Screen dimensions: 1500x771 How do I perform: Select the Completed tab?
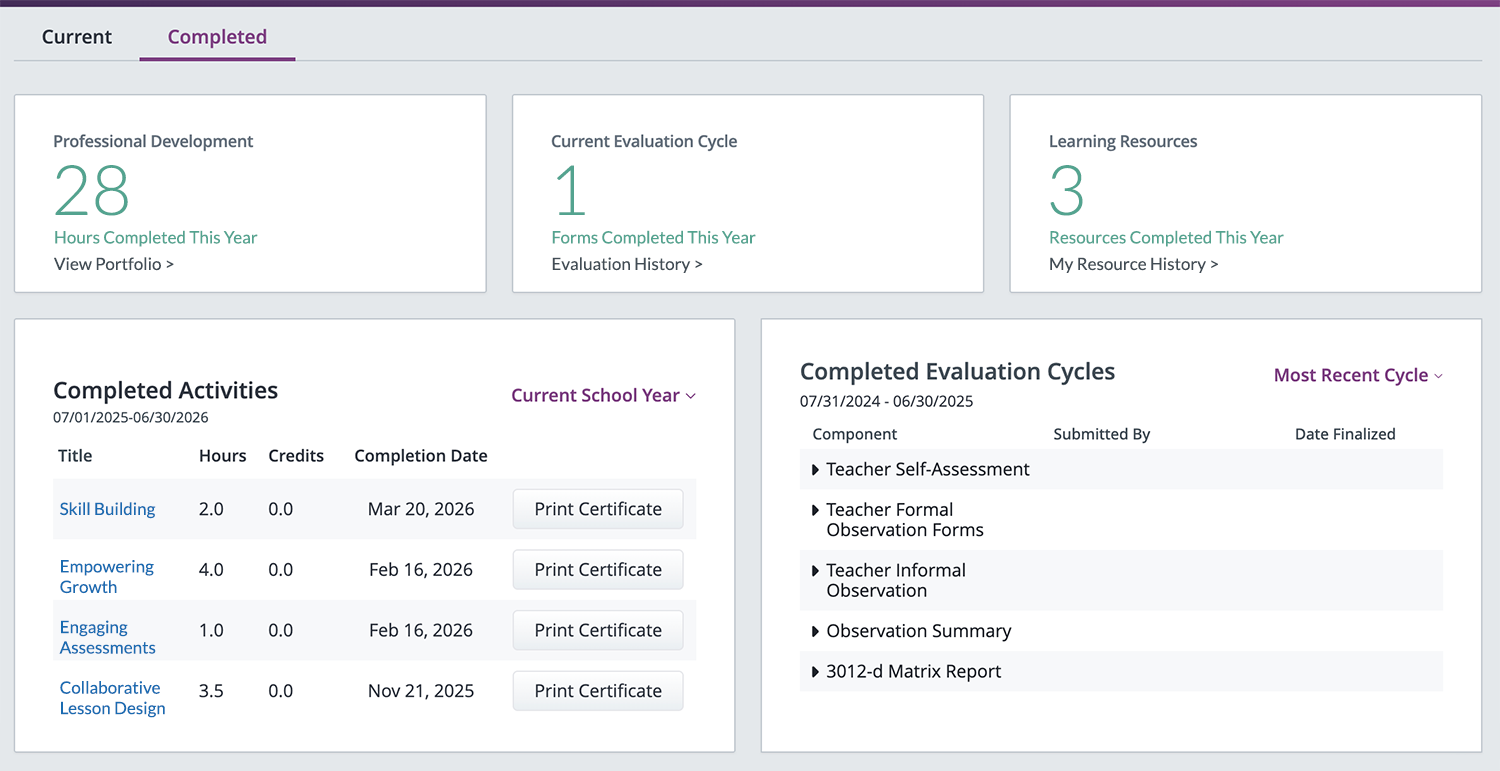click(217, 37)
